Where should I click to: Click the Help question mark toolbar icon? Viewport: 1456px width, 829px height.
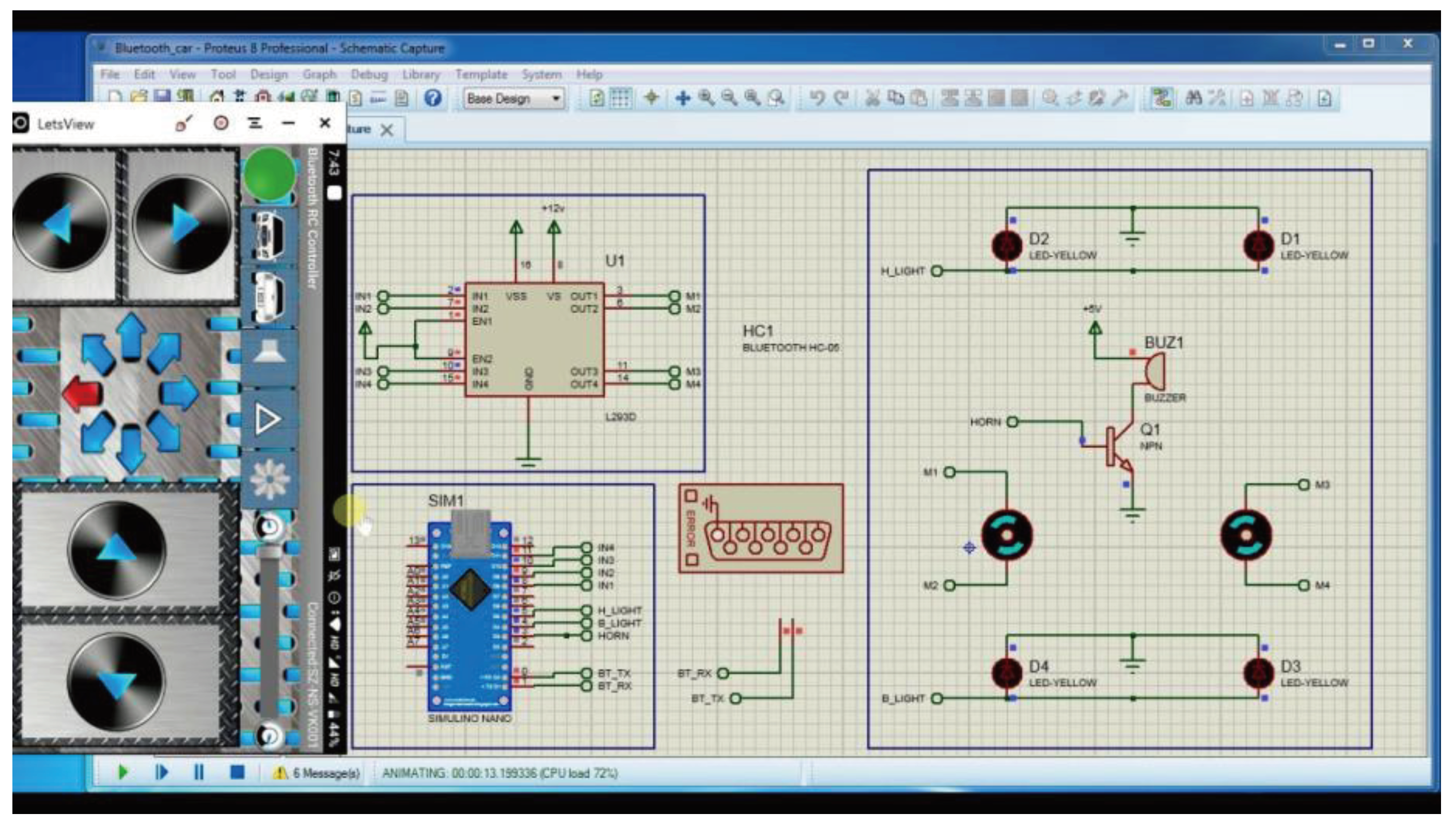coord(433,99)
